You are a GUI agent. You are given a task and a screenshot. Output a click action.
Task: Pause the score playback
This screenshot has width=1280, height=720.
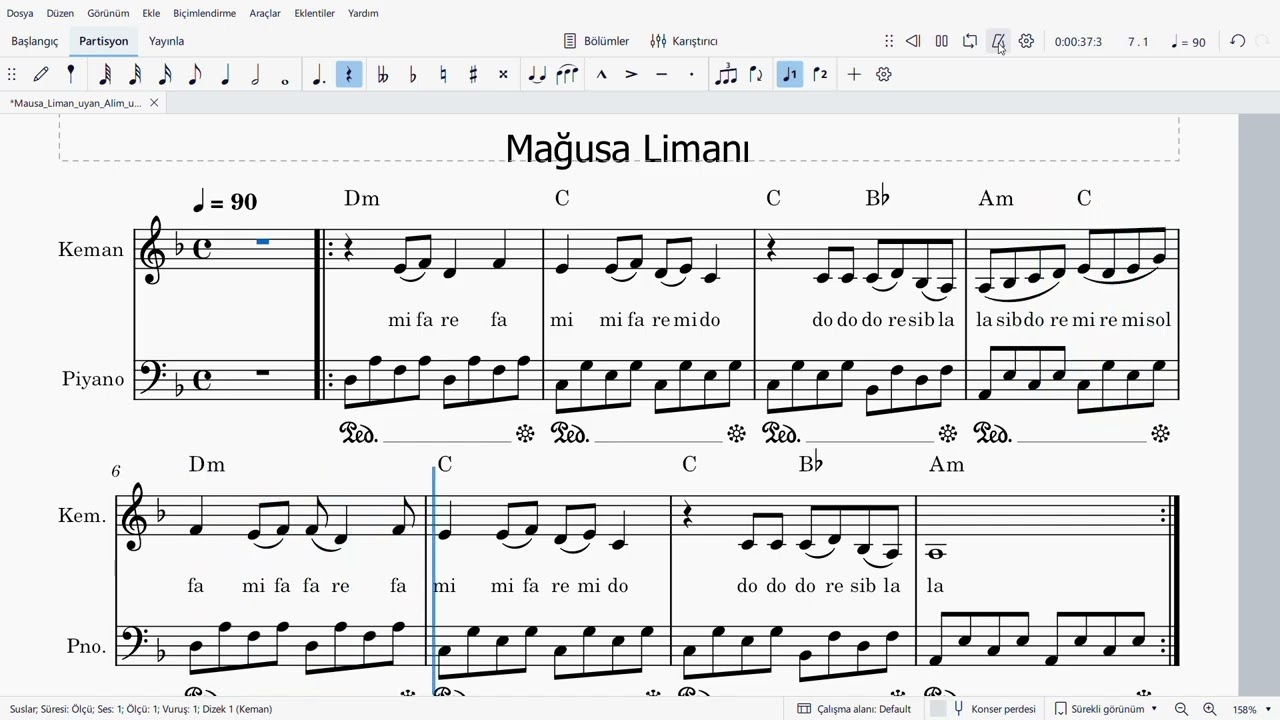(x=941, y=41)
